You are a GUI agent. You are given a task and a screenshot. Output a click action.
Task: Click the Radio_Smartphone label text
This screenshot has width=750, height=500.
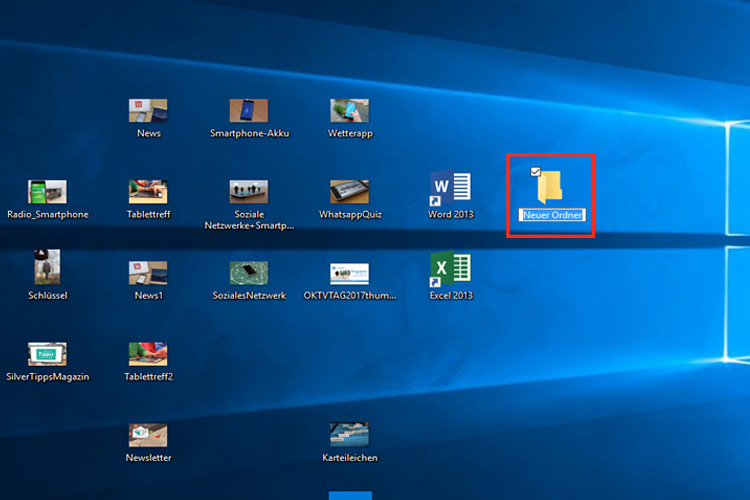coord(47,215)
